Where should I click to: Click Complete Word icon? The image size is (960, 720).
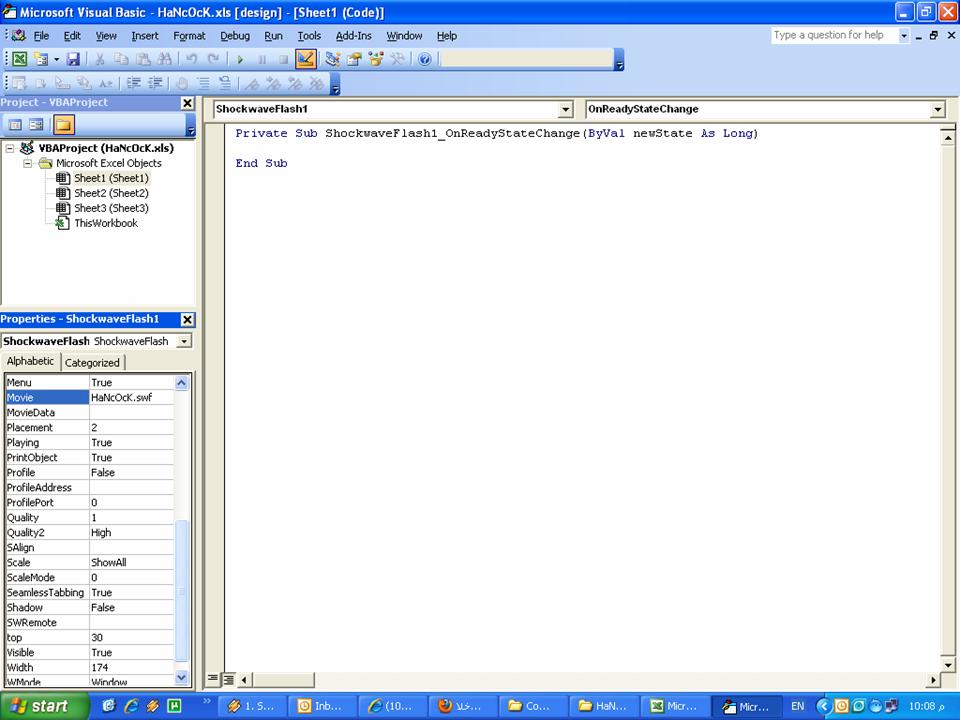pyautogui.click(x=106, y=83)
